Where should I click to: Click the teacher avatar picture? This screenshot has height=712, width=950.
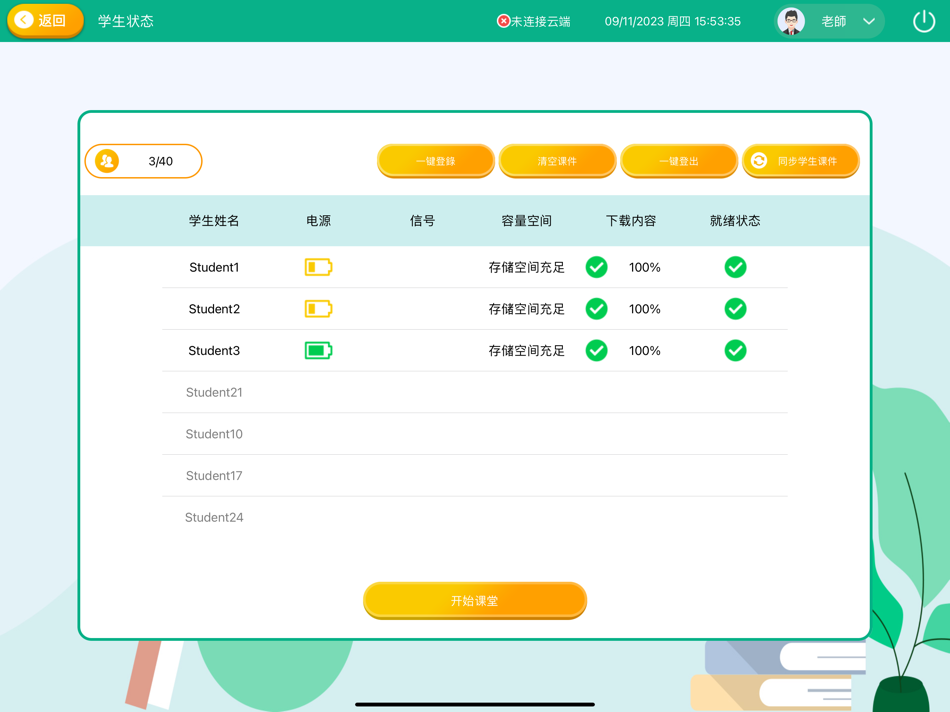791,21
